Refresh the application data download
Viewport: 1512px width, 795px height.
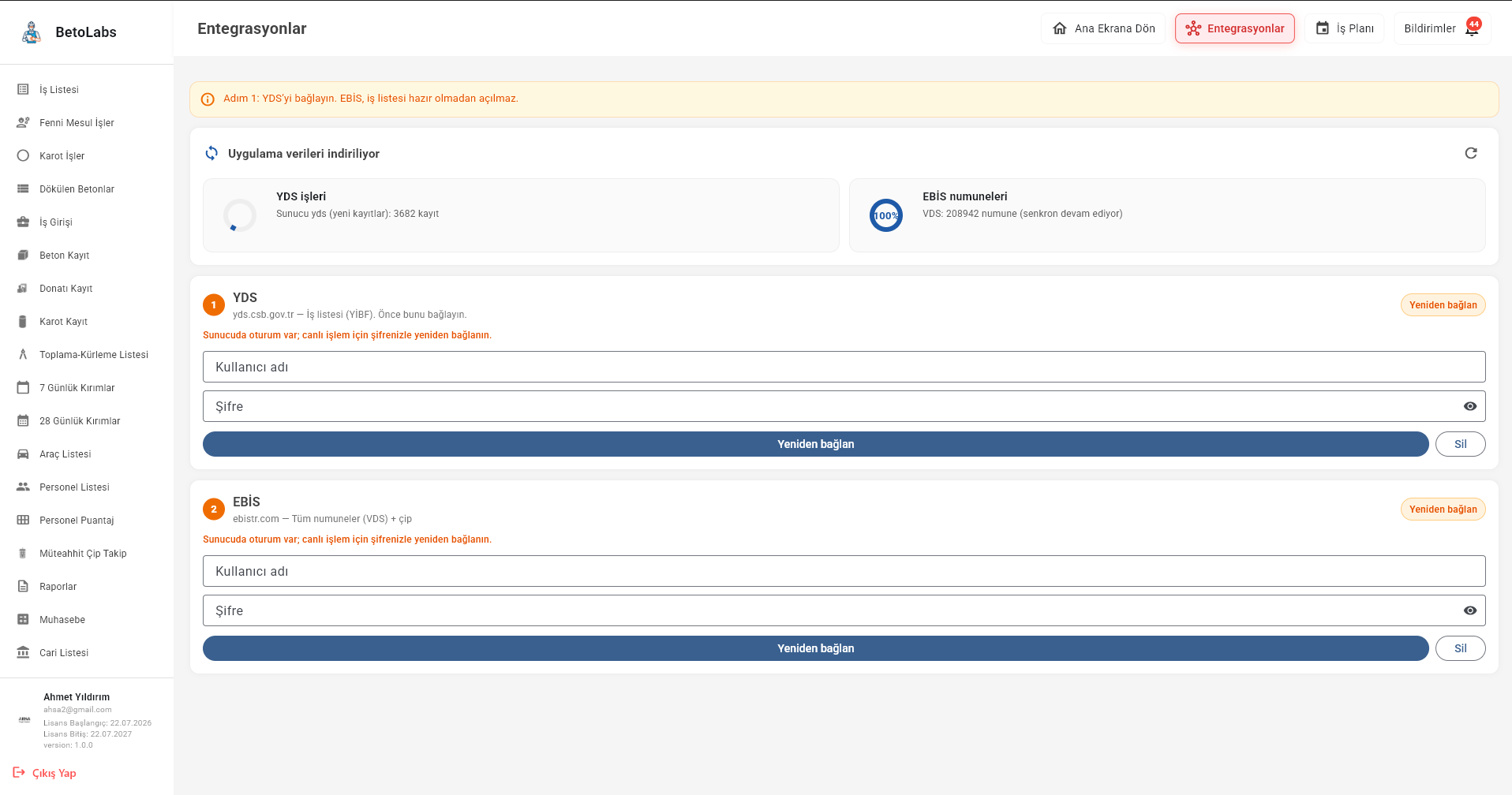1471,153
